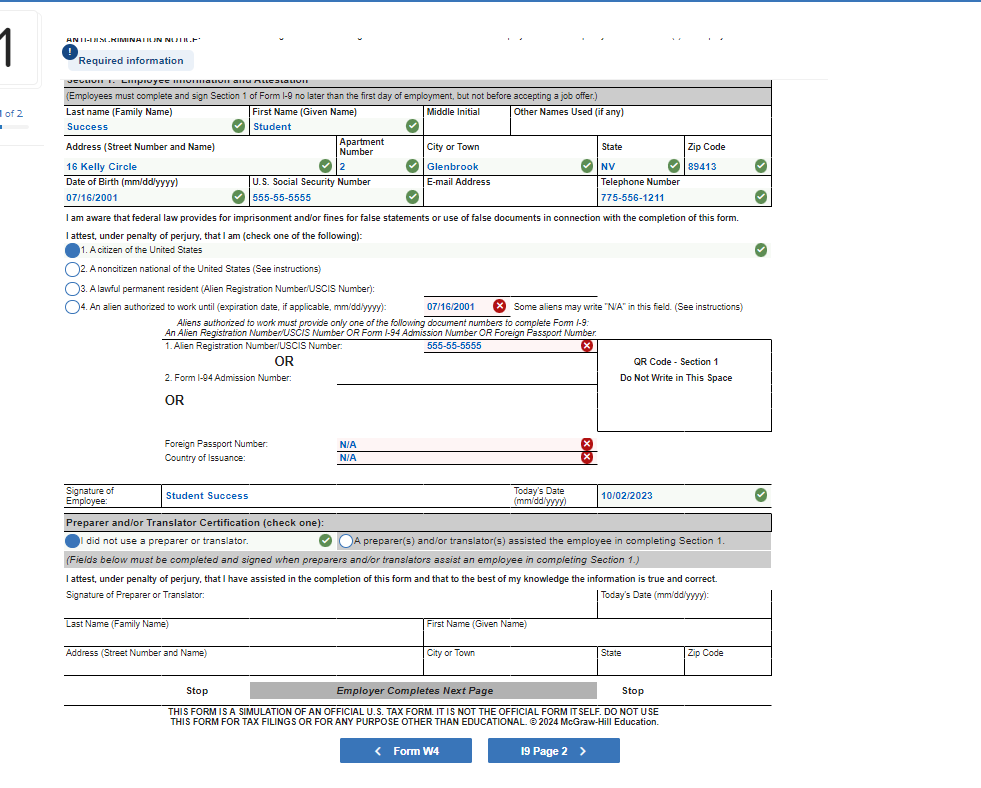Click the Signature of Preparer or Translator field
Viewport: 981px width, 788px height.
[331, 609]
